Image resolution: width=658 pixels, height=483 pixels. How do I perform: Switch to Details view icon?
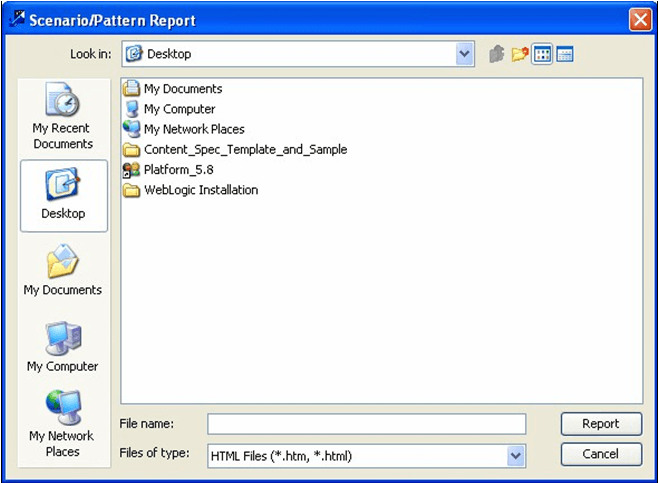tap(565, 54)
